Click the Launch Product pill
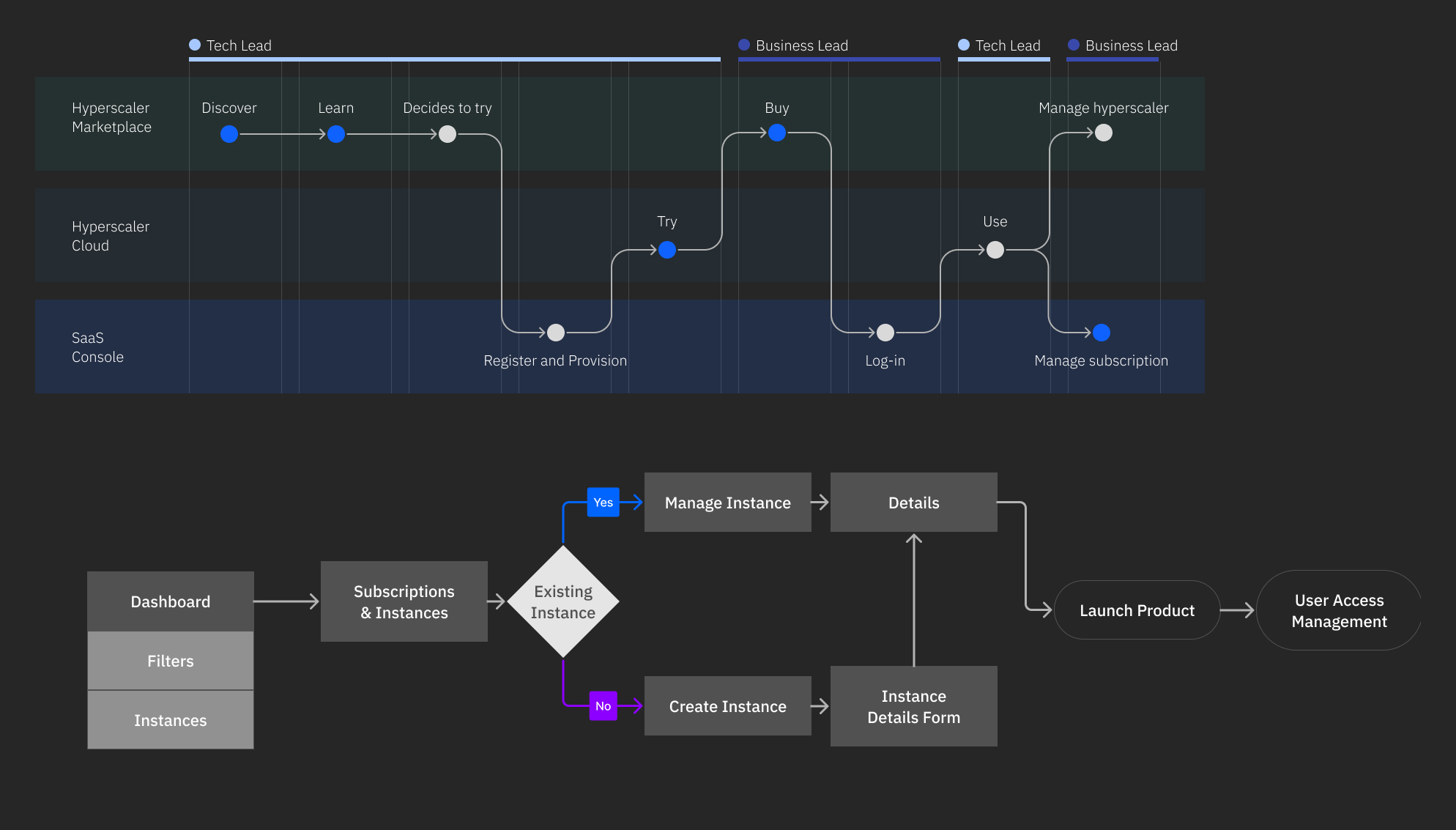 tap(1137, 610)
